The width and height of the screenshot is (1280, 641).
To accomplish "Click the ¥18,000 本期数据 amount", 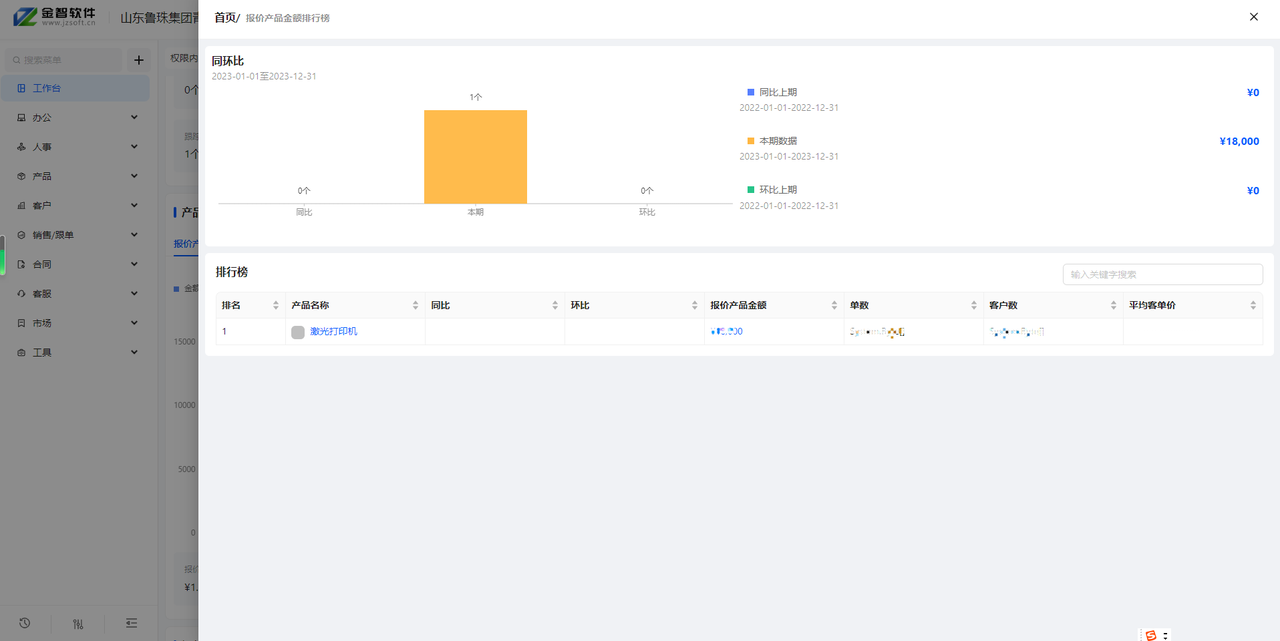I will [1239, 141].
